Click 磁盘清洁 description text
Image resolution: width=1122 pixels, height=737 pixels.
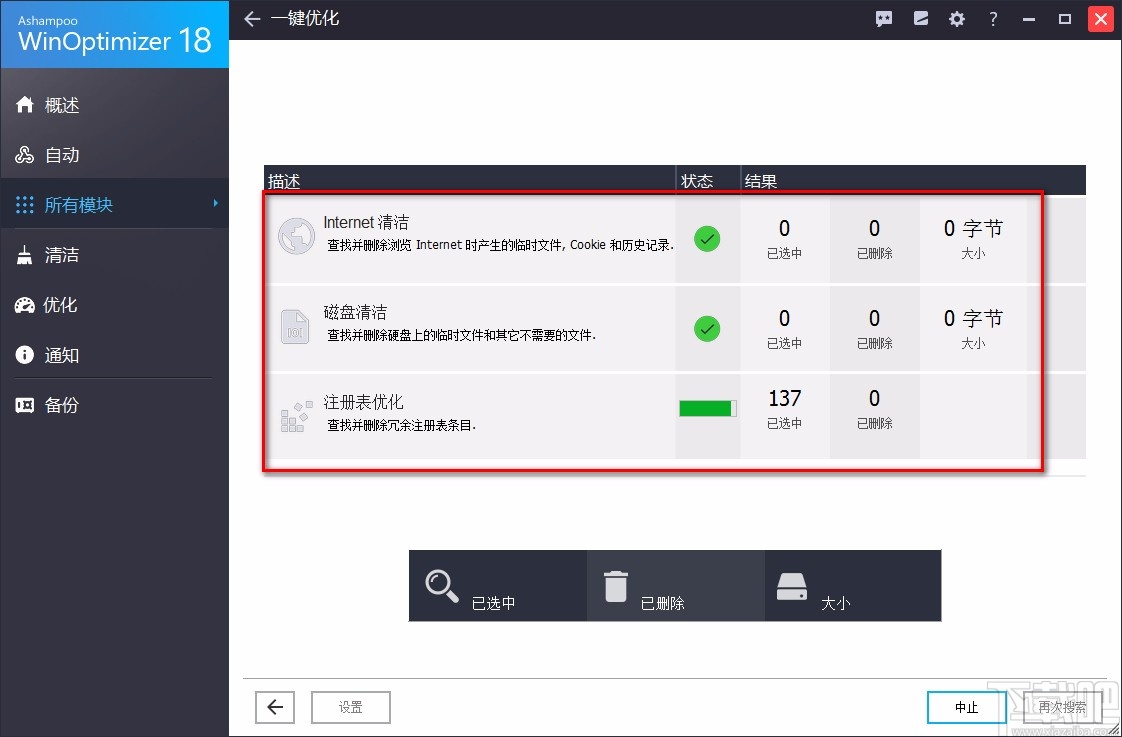462,335
